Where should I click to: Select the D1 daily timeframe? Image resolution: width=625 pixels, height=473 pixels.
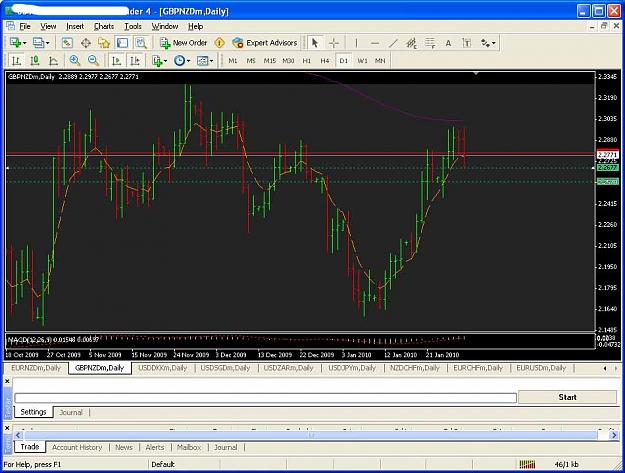(344, 61)
